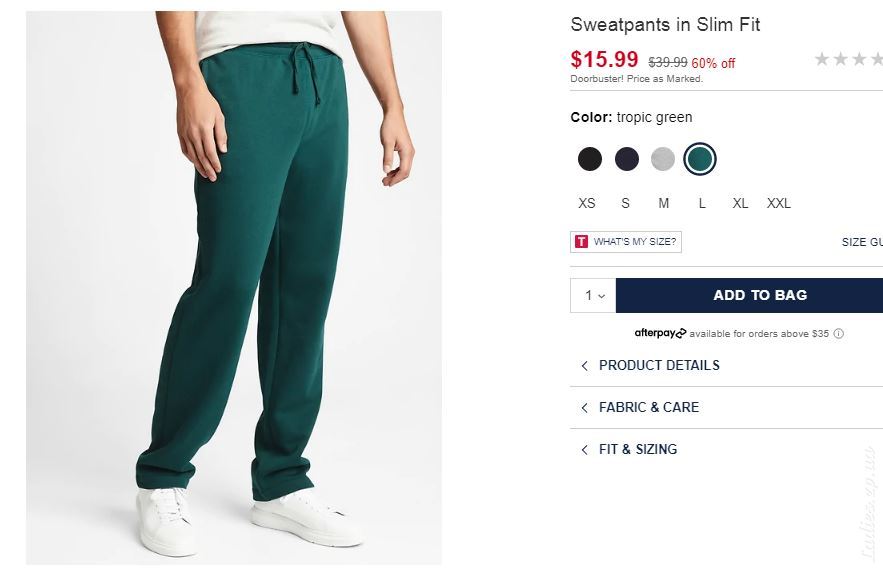This screenshot has width=883, height=570.
Task: Click the first rating star
Action: pos(822,59)
